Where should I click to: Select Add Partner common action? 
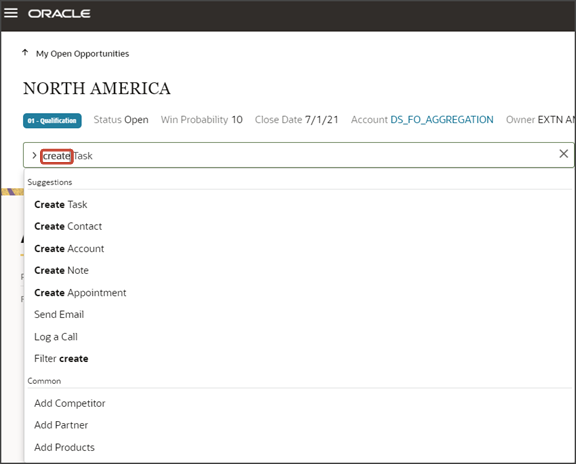pyautogui.click(x=61, y=425)
